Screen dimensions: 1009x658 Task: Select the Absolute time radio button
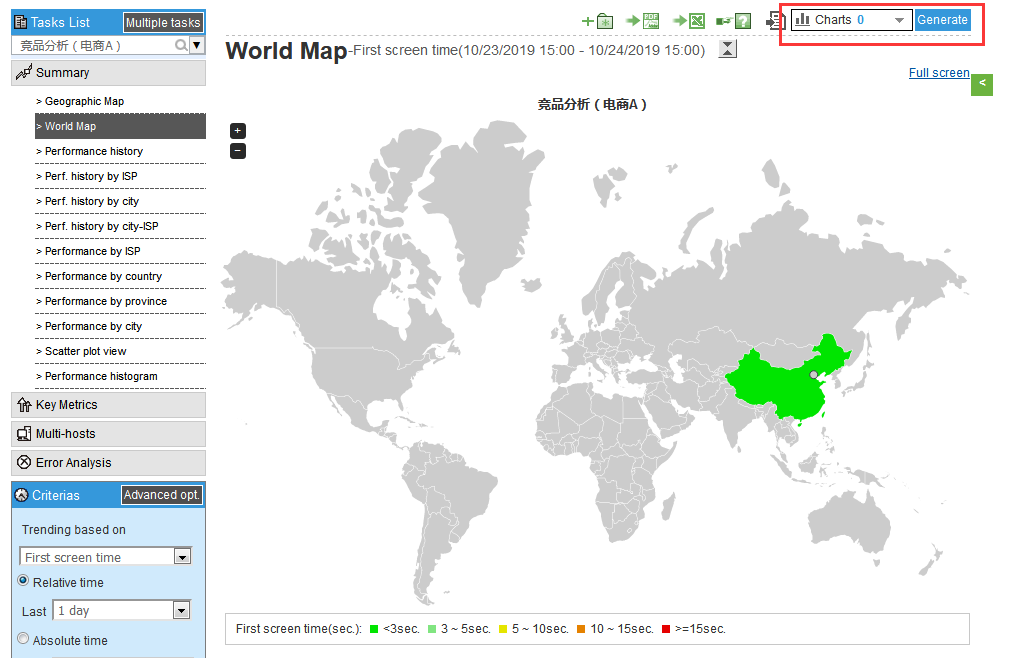tap(23, 639)
